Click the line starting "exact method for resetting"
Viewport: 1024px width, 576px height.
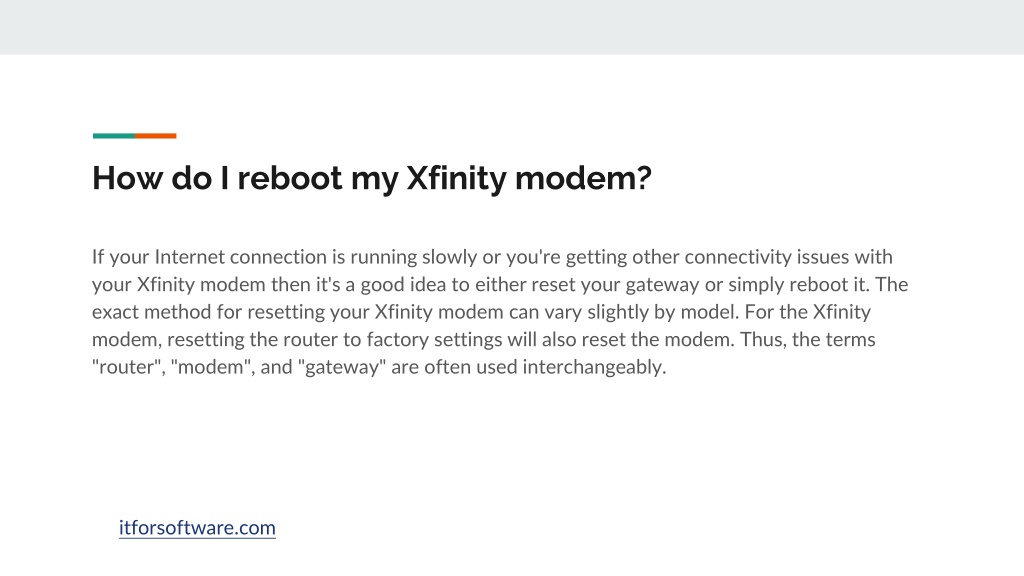(481, 312)
